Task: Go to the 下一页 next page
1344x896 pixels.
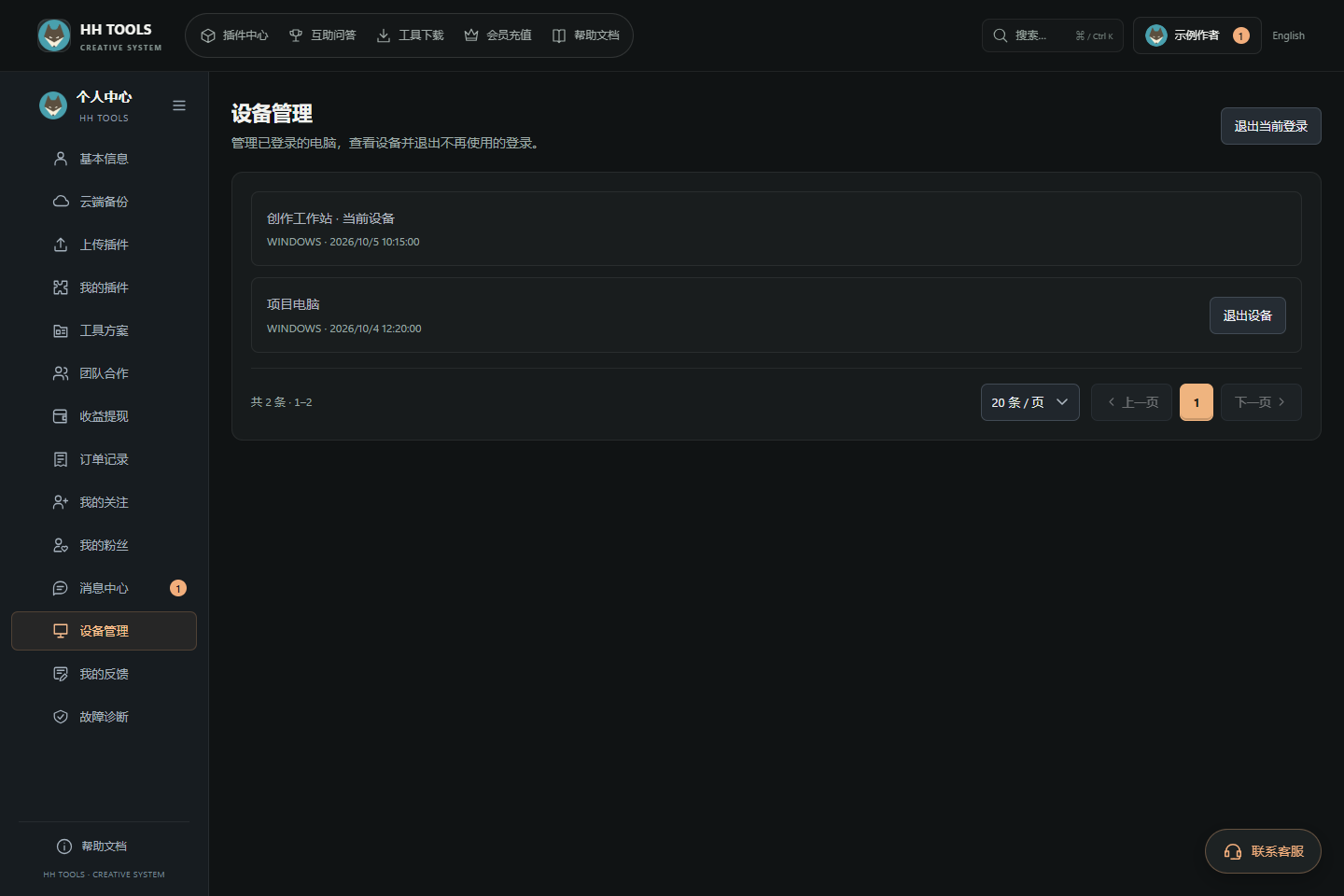Action: (1261, 402)
